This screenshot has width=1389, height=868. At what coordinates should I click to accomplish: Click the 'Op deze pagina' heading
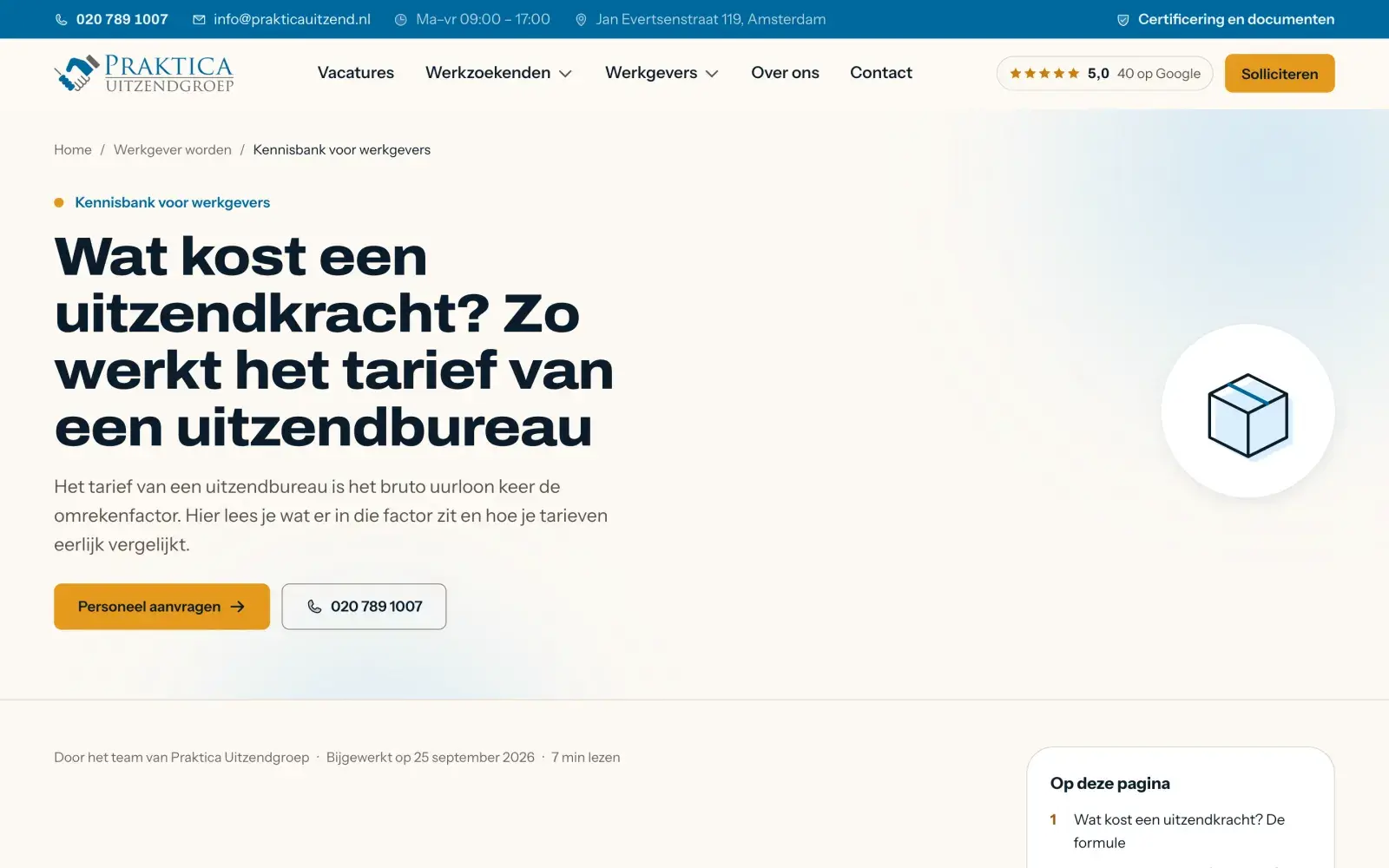(1110, 783)
